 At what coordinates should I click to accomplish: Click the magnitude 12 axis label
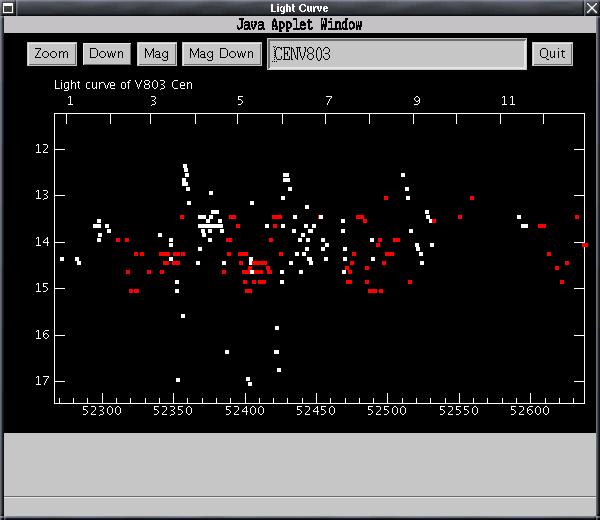(42, 149)
